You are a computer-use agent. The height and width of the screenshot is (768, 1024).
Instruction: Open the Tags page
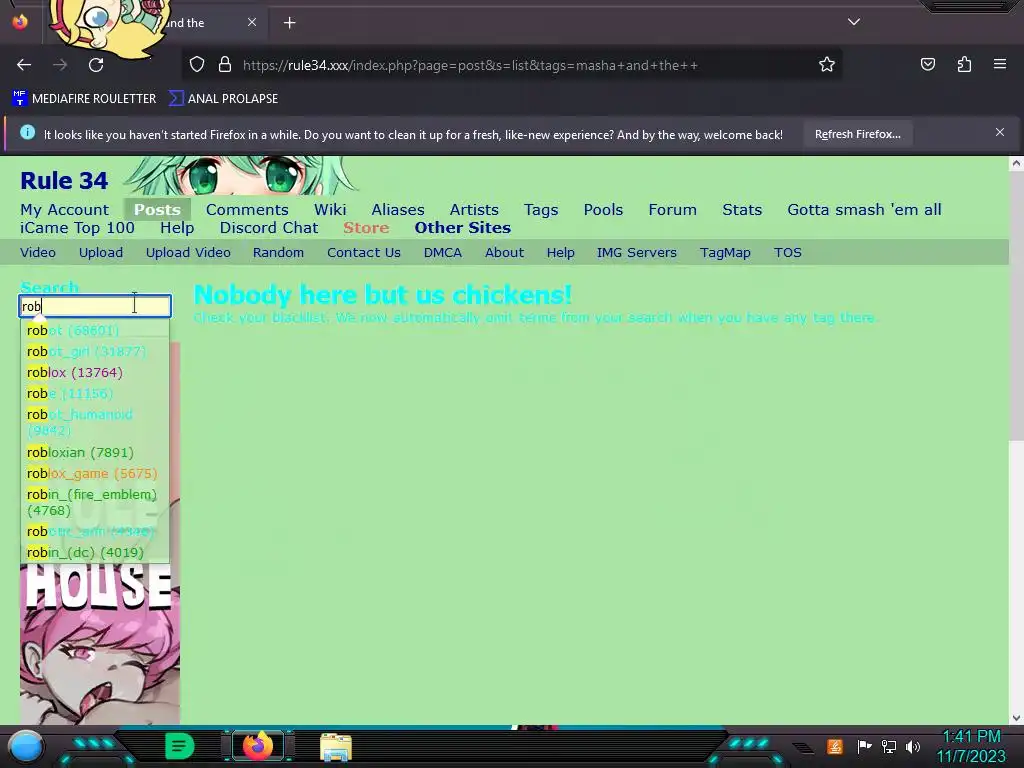pos(541,210)
